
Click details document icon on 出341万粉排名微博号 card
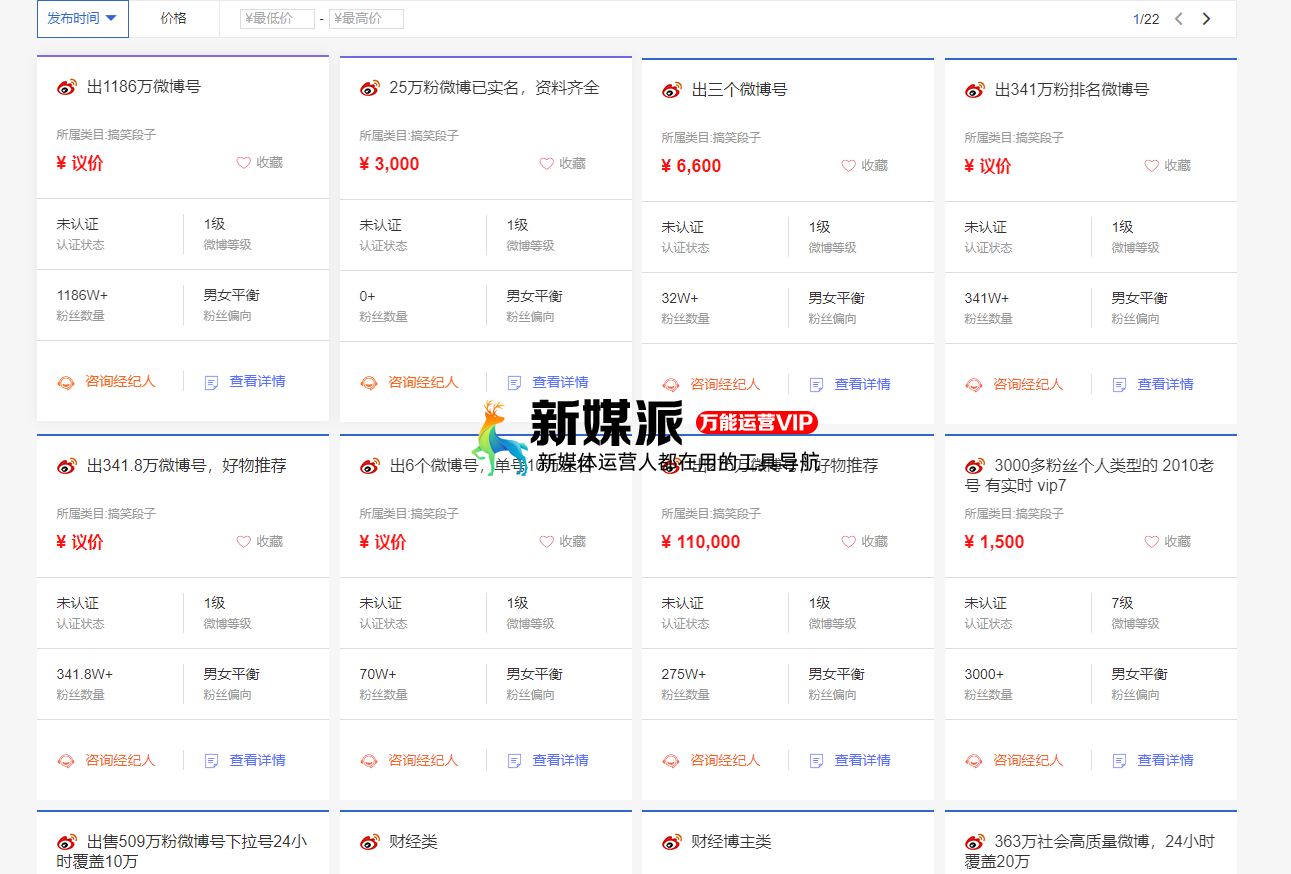pyautogui.click(x=1119, y=385)
